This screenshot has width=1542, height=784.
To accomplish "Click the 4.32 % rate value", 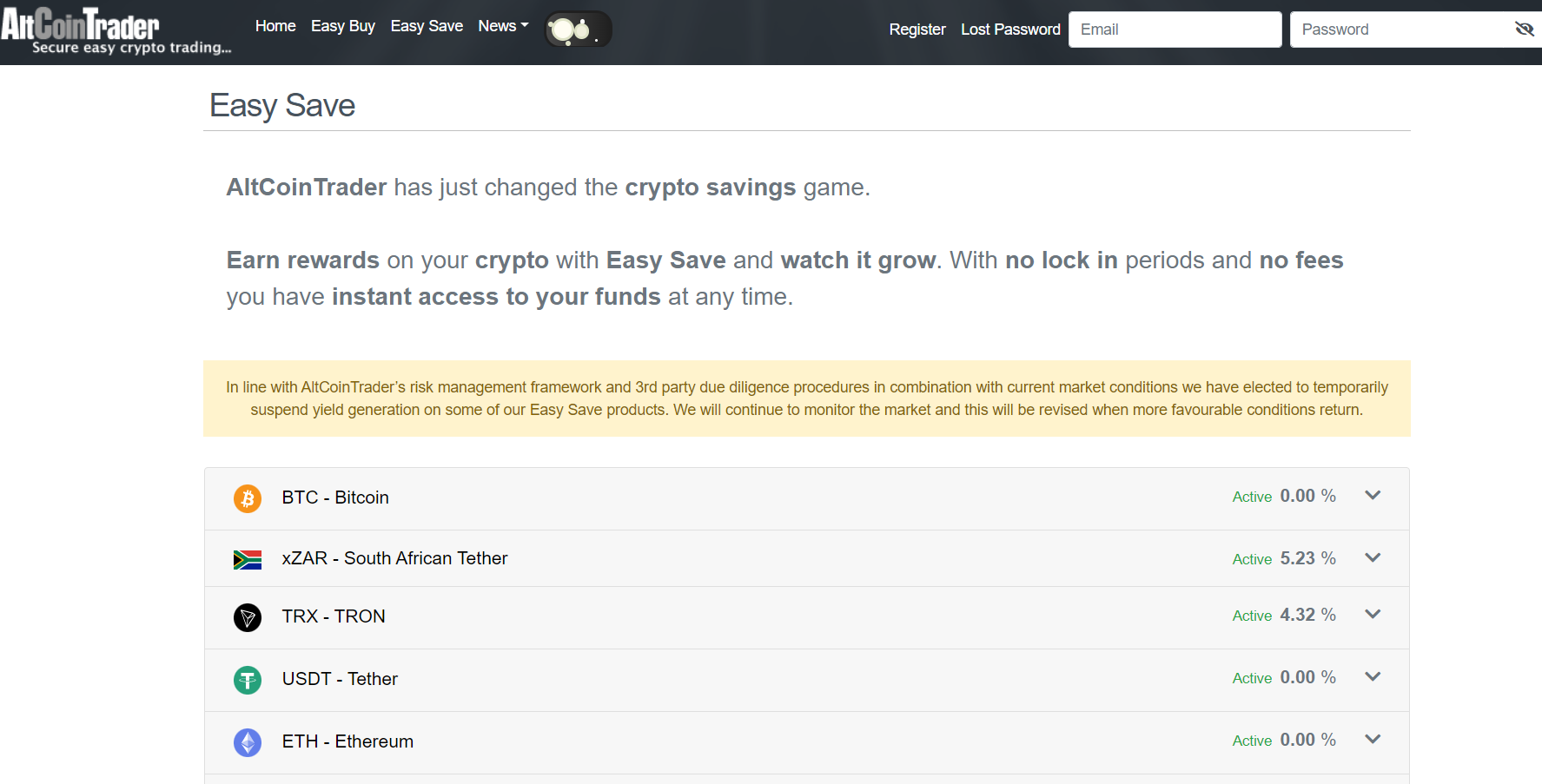I will 1308,615.
